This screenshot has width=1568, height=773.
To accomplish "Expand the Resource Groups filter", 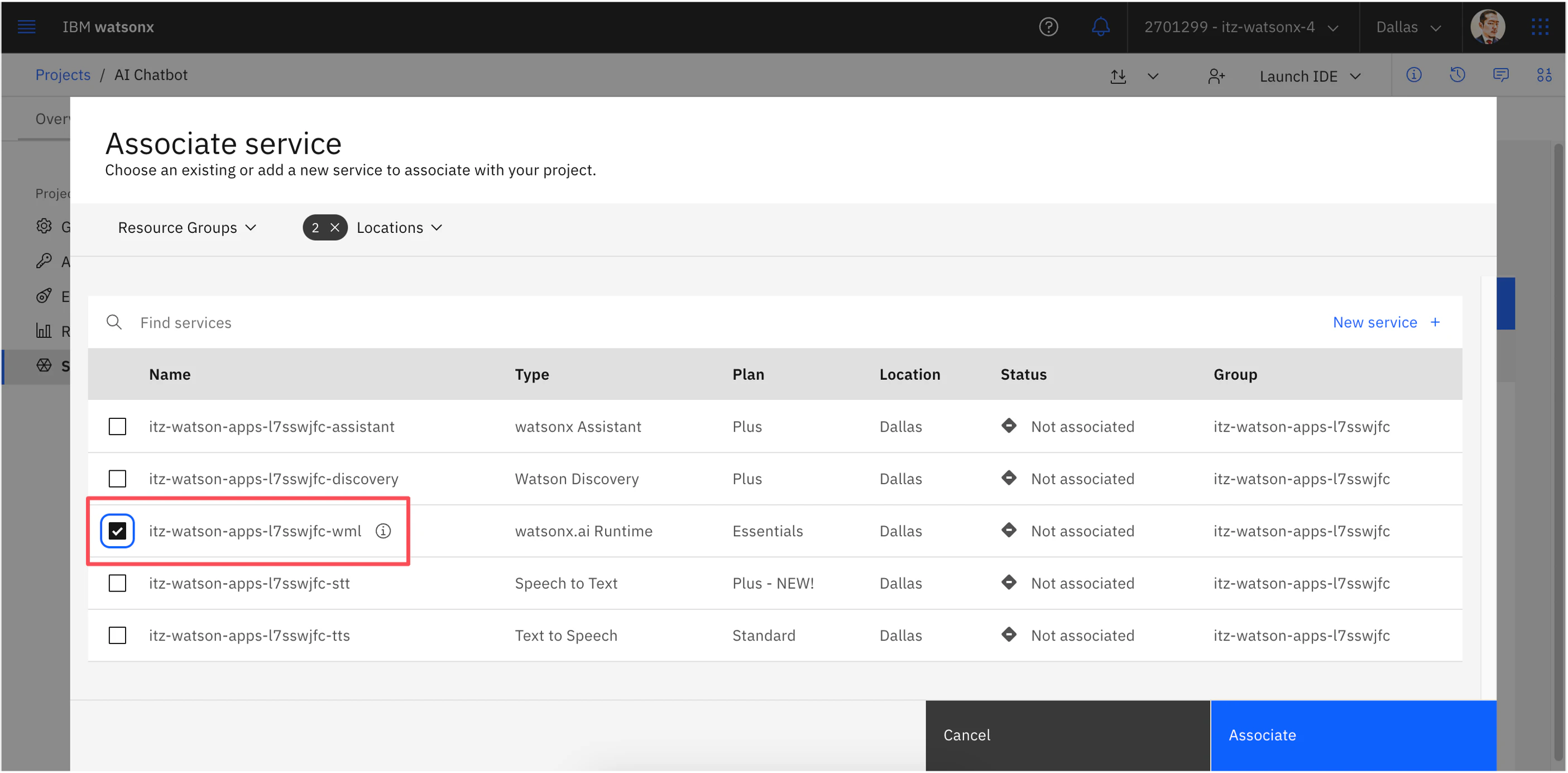I will (187, 228).
